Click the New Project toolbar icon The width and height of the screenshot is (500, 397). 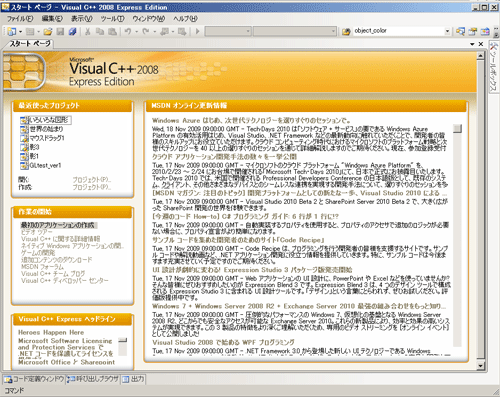point(12,31)
